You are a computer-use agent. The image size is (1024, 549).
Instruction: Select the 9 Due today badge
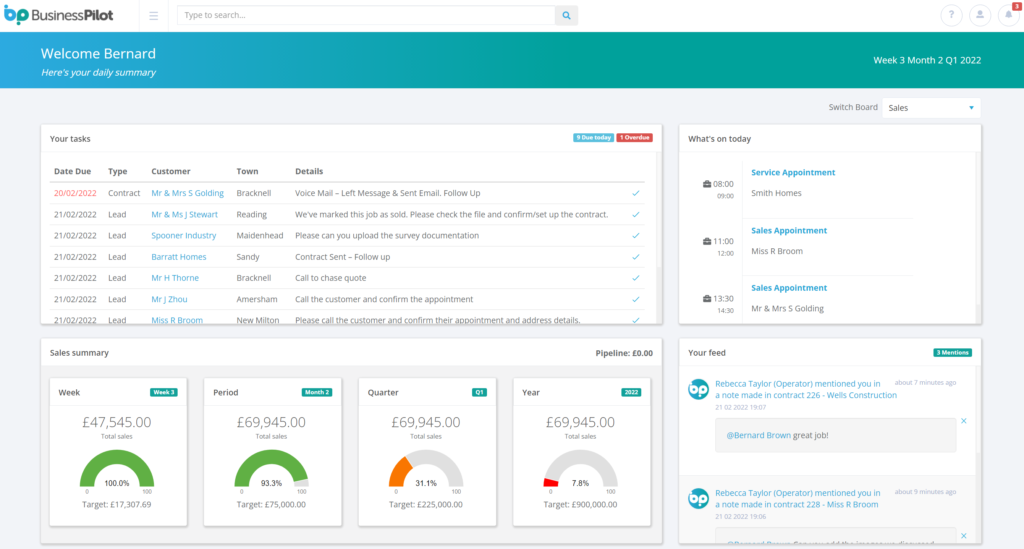pos(593,138)
